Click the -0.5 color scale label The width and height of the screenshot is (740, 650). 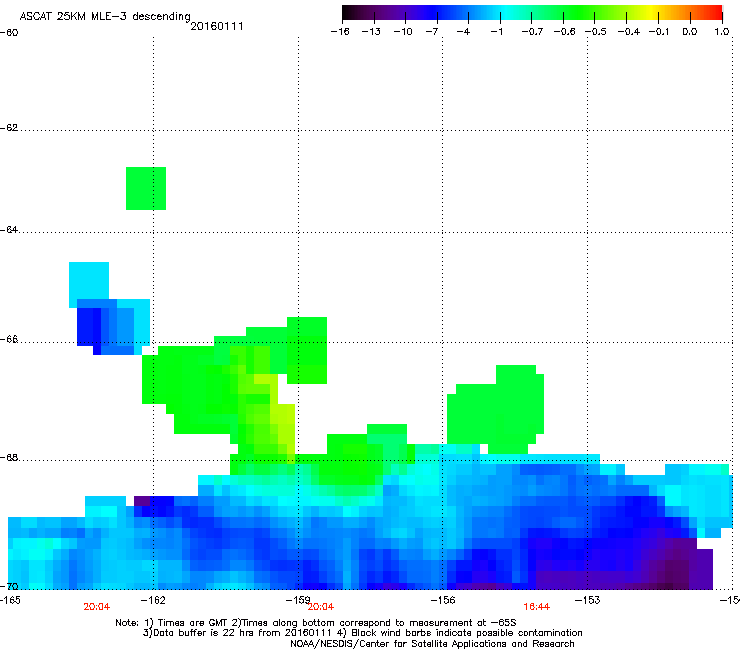[596, 32]
